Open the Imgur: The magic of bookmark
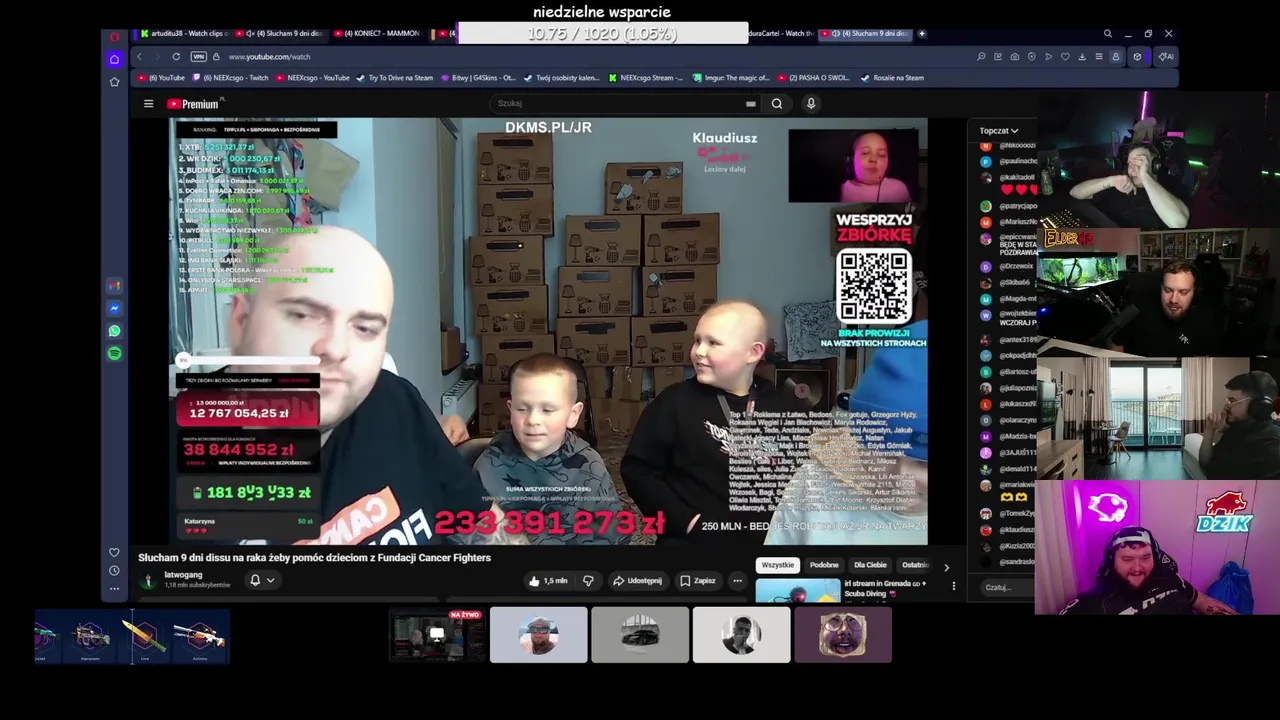 [x=731, y=78]
